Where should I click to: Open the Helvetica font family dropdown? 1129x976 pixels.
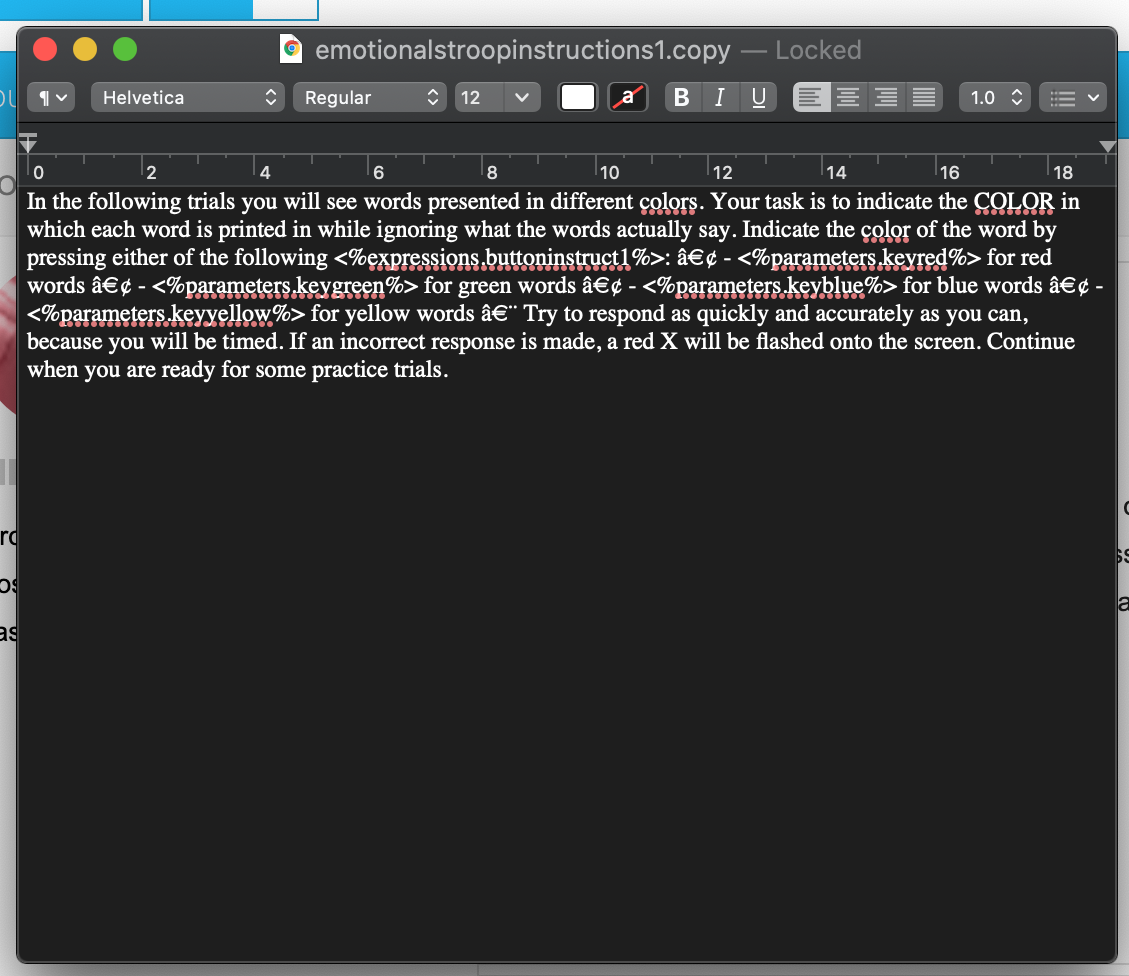[x=187, y=97]
